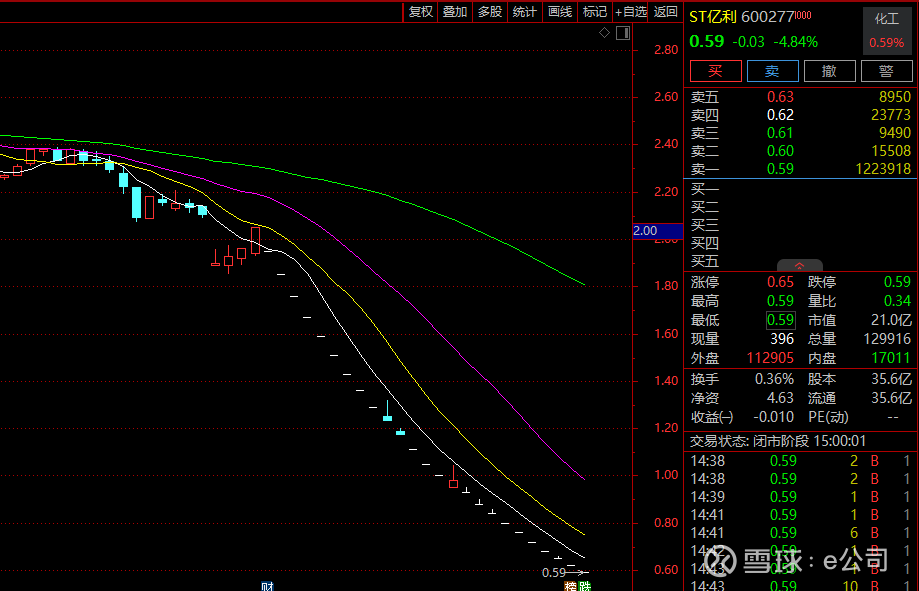Click the 财 marker at chart bottom
This screenshot has height=591, width=919.
click(x=267, y=585)
